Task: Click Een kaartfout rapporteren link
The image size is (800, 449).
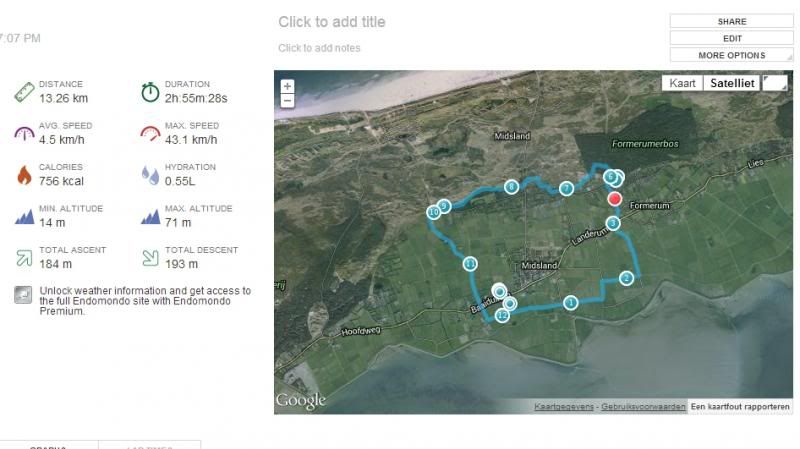Action: tap(741, 407)
